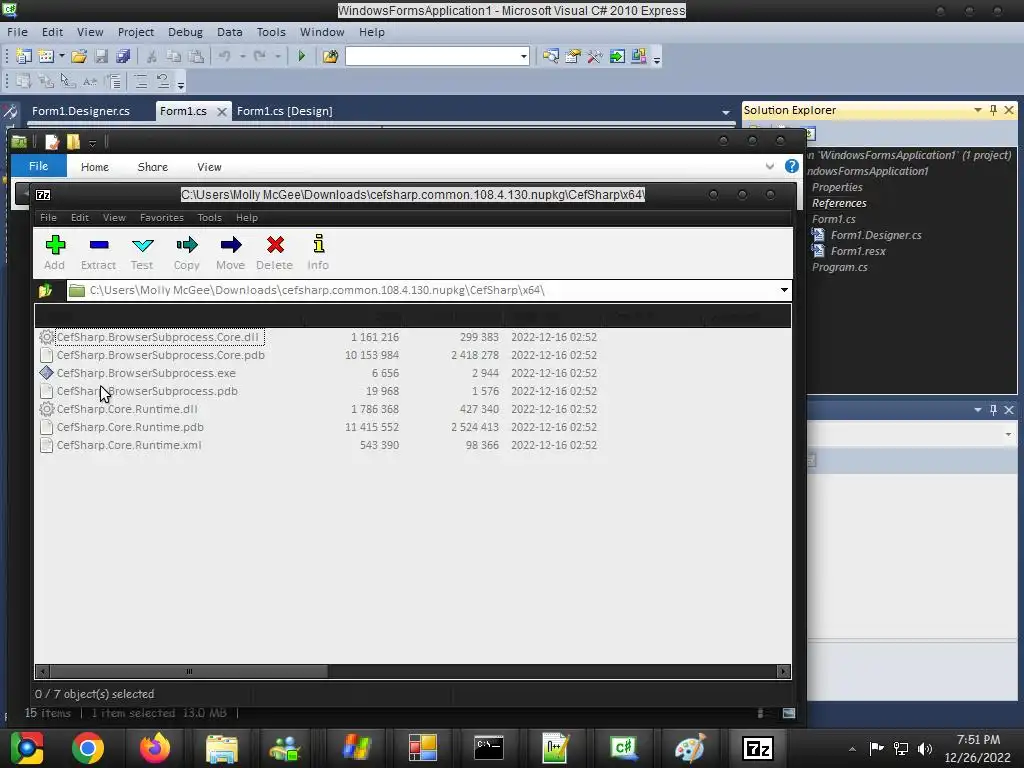Toggle auto-hide pin on Solution Explorer

[993, 110]
